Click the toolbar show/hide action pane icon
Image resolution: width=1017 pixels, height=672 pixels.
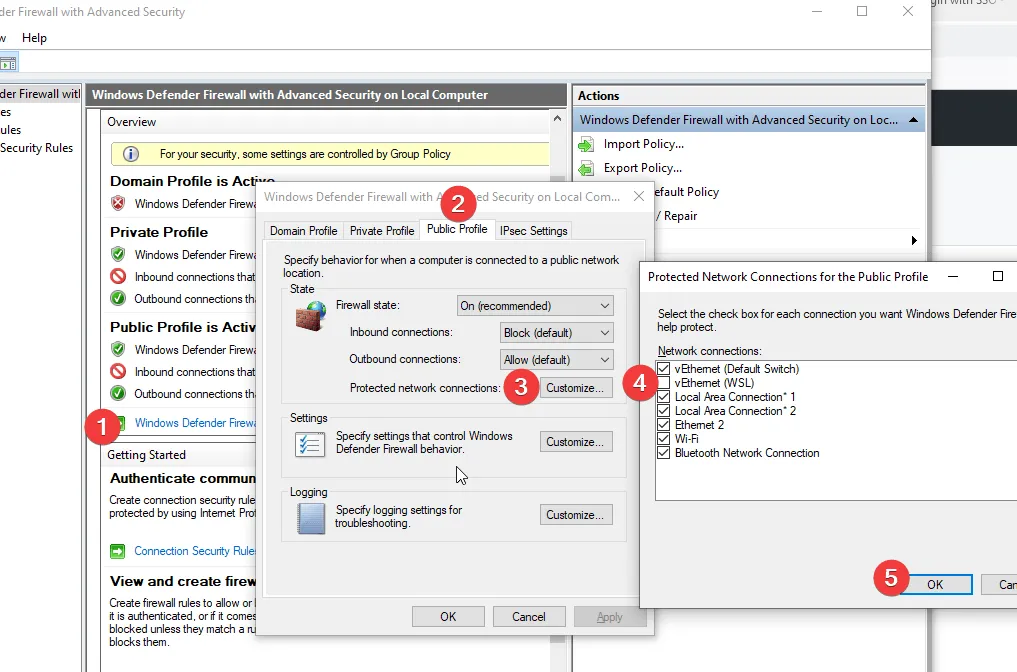(8, 64)
